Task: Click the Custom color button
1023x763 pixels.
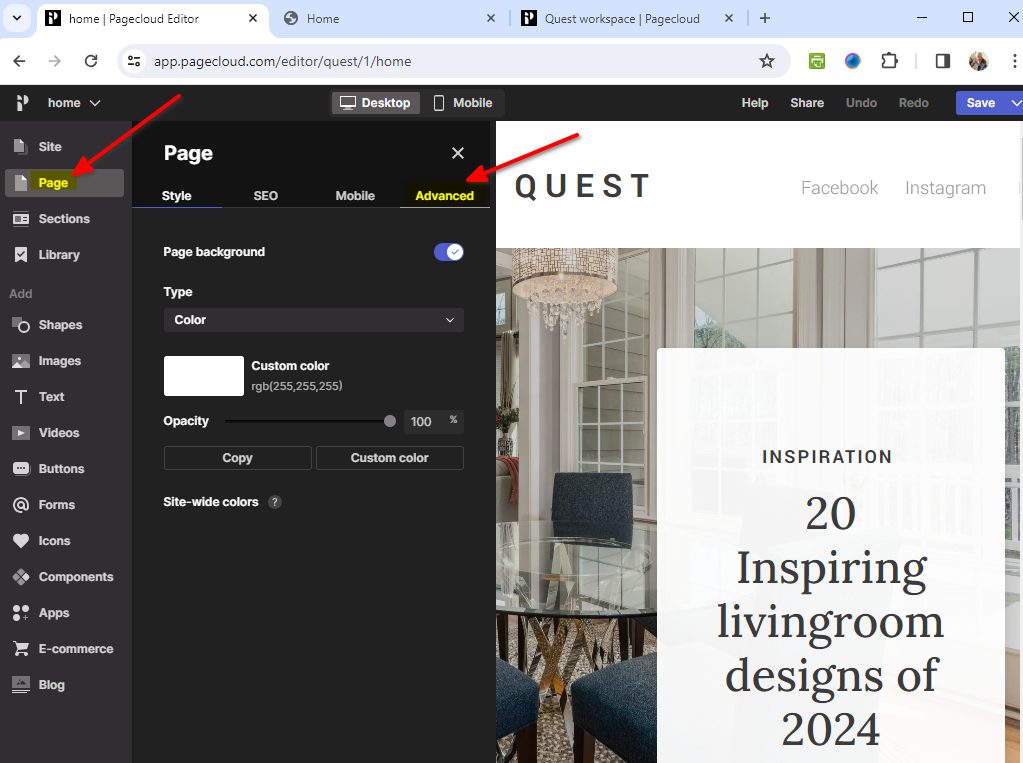Action: coord(390,458)
